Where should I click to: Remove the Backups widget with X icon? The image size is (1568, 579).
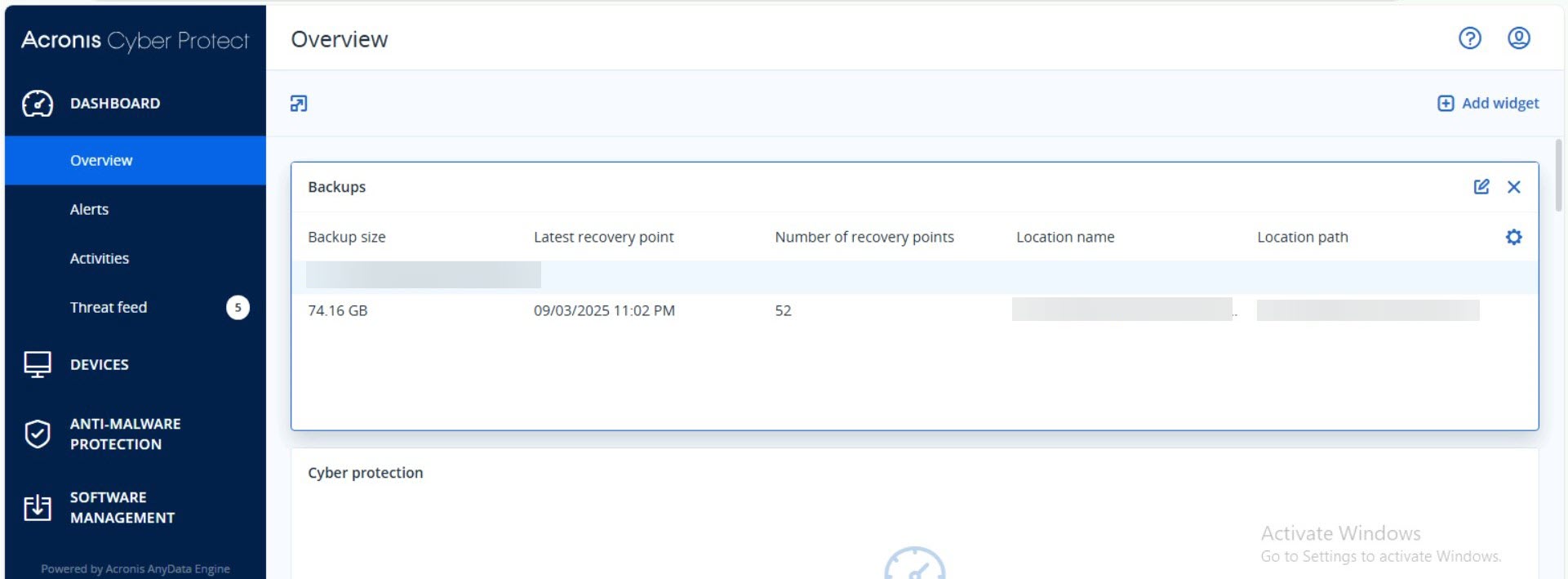[x=1513, y=187]
